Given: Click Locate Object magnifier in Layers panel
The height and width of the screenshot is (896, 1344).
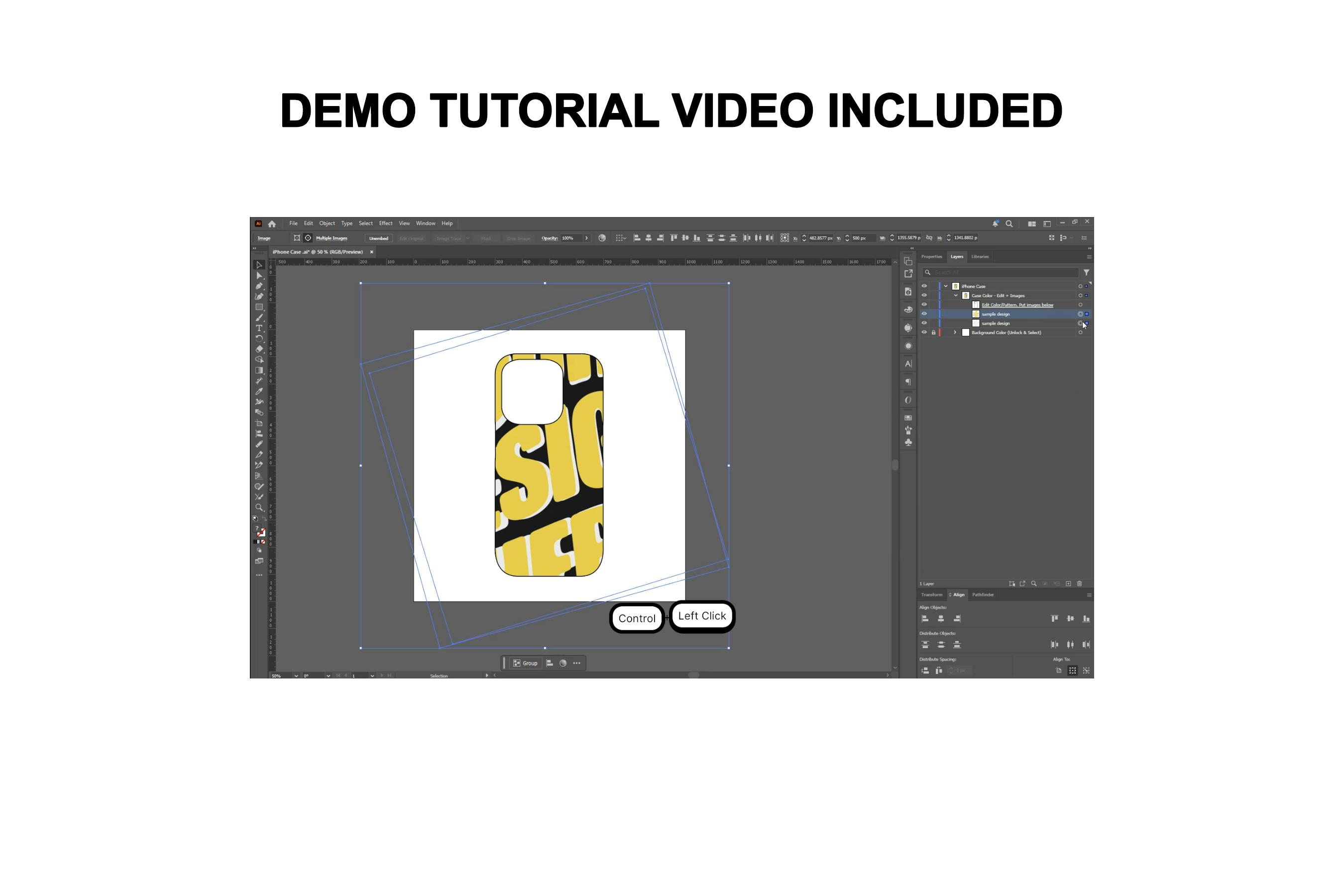Looking at the screenshot, I should tap(1034, 583).
